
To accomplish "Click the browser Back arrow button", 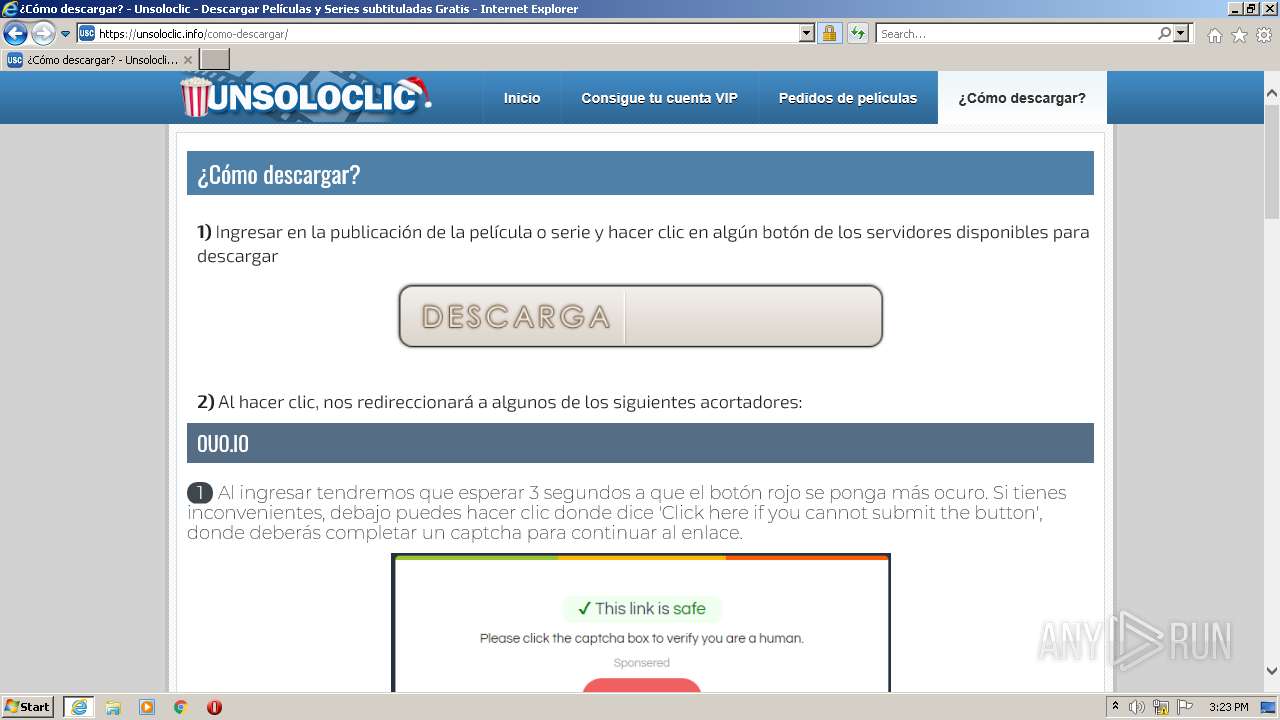I will pyautogui.click(x=15, y=33).
